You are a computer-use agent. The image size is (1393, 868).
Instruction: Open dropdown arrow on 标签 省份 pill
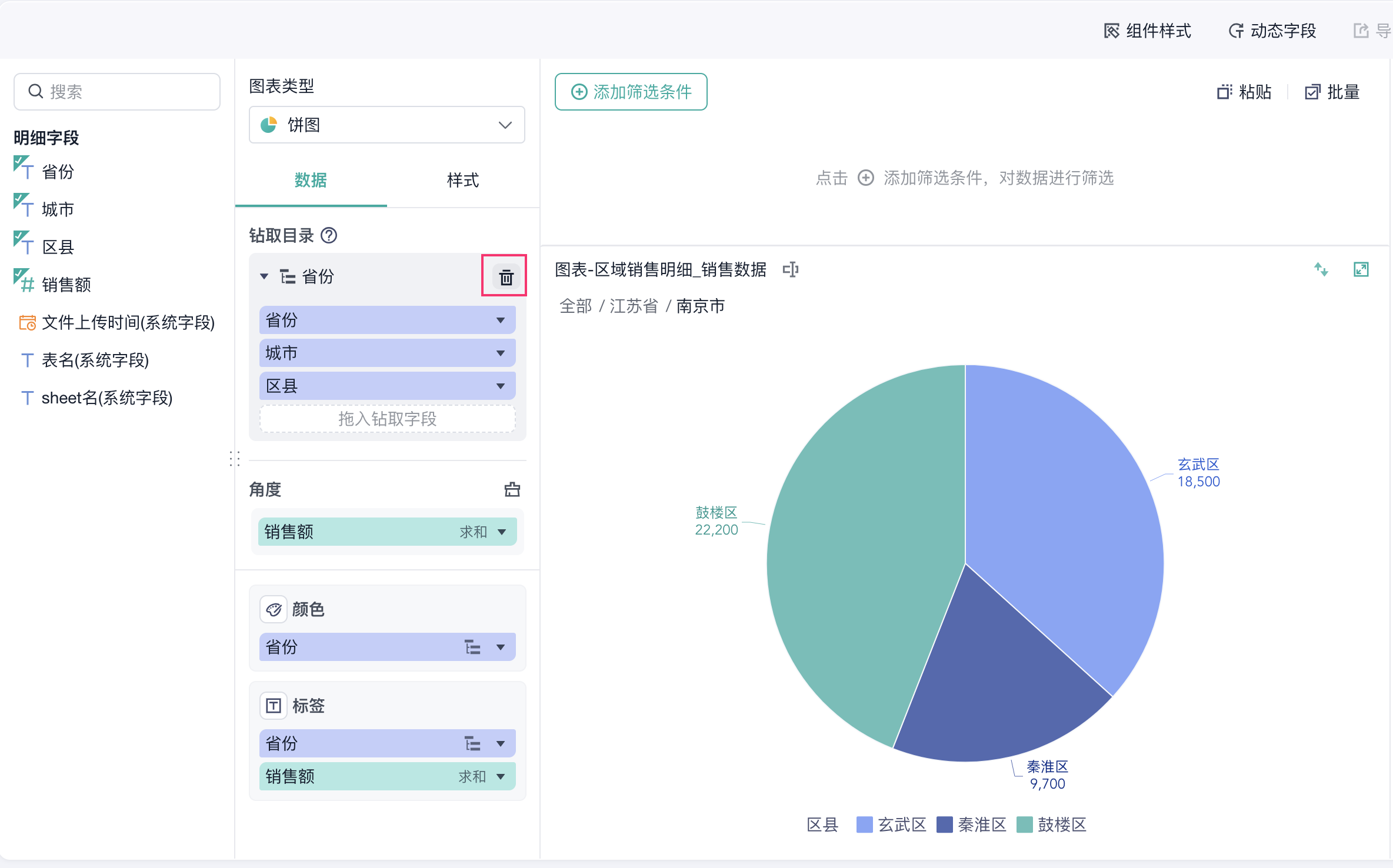pyautogui.click(x=501, y=743)
